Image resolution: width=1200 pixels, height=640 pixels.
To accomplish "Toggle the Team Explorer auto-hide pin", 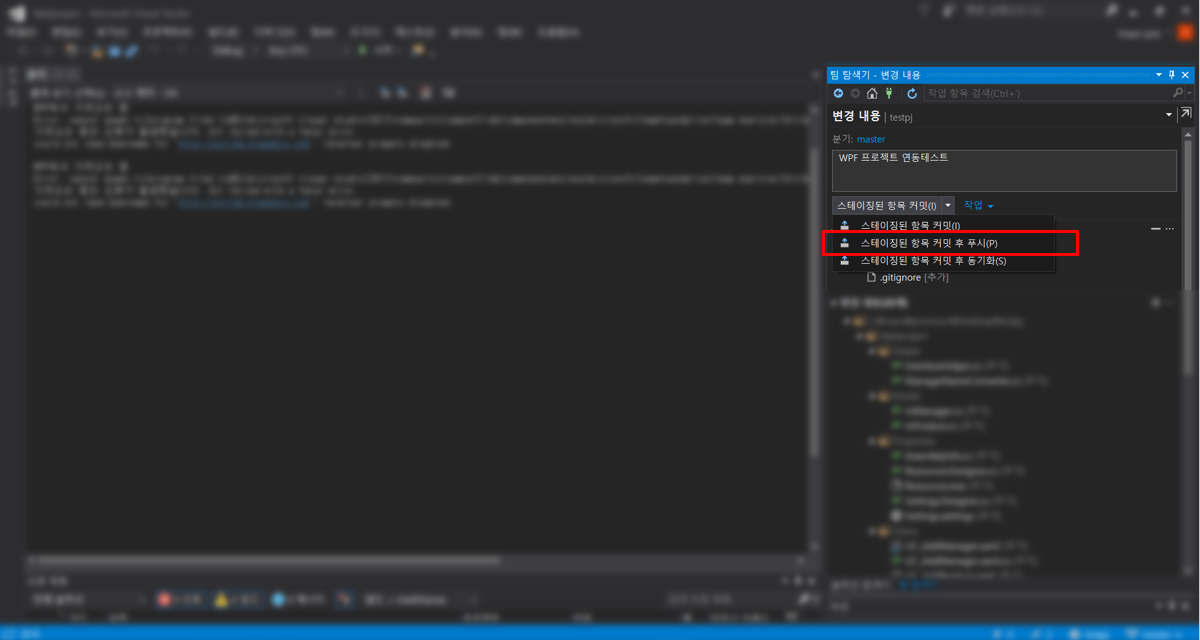I will coord(1172,75).
